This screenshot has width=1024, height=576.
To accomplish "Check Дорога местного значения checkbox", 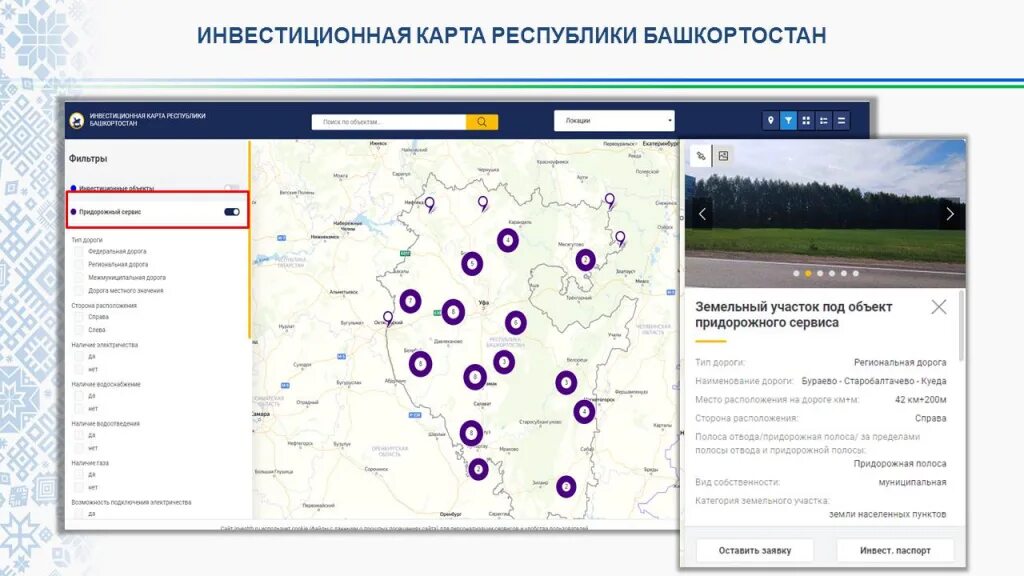I will 78,291.
